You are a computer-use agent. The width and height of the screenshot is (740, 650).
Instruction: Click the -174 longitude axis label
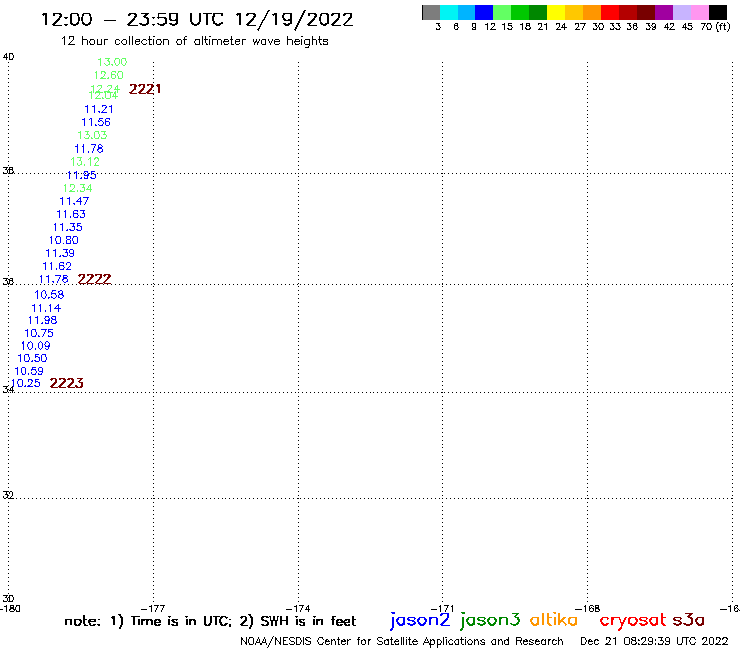[298, 609]
